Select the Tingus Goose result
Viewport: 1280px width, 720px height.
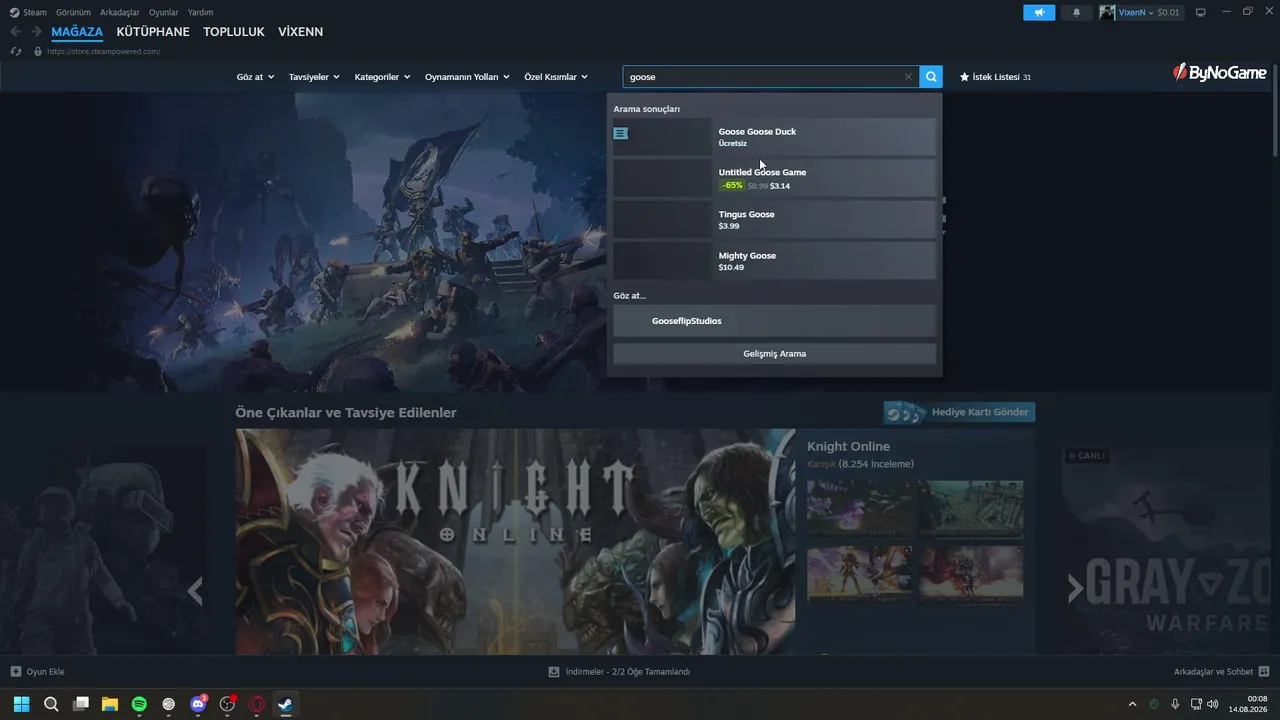click(x=775, y=220)
